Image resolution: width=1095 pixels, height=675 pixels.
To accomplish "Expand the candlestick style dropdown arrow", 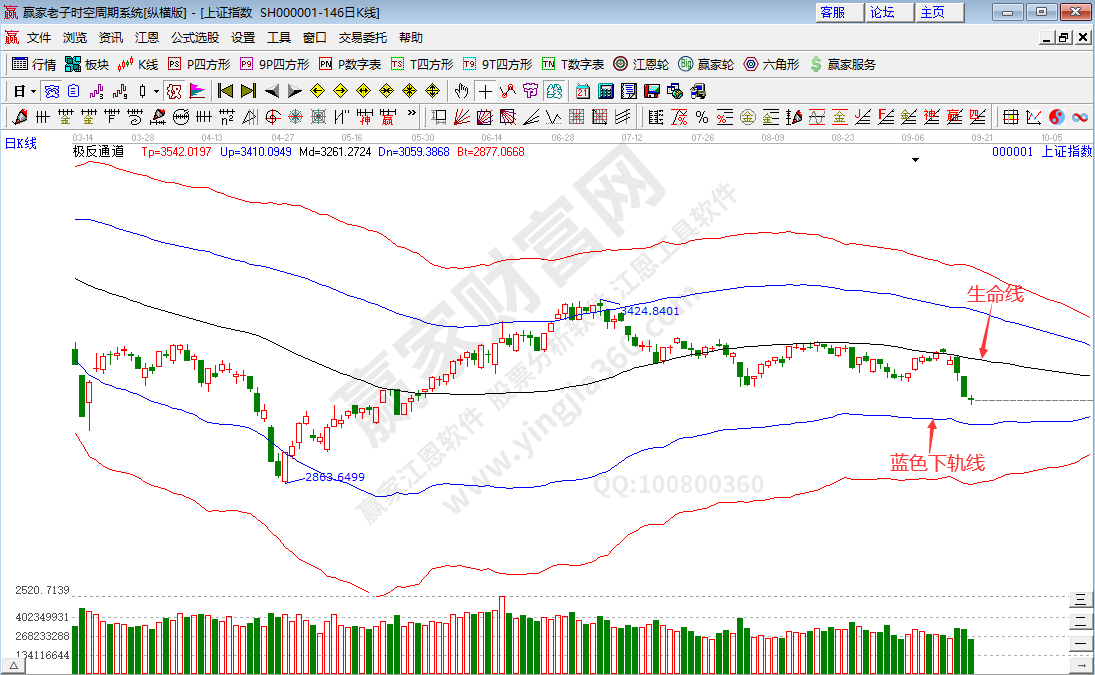I will click(x=156, y=91).
